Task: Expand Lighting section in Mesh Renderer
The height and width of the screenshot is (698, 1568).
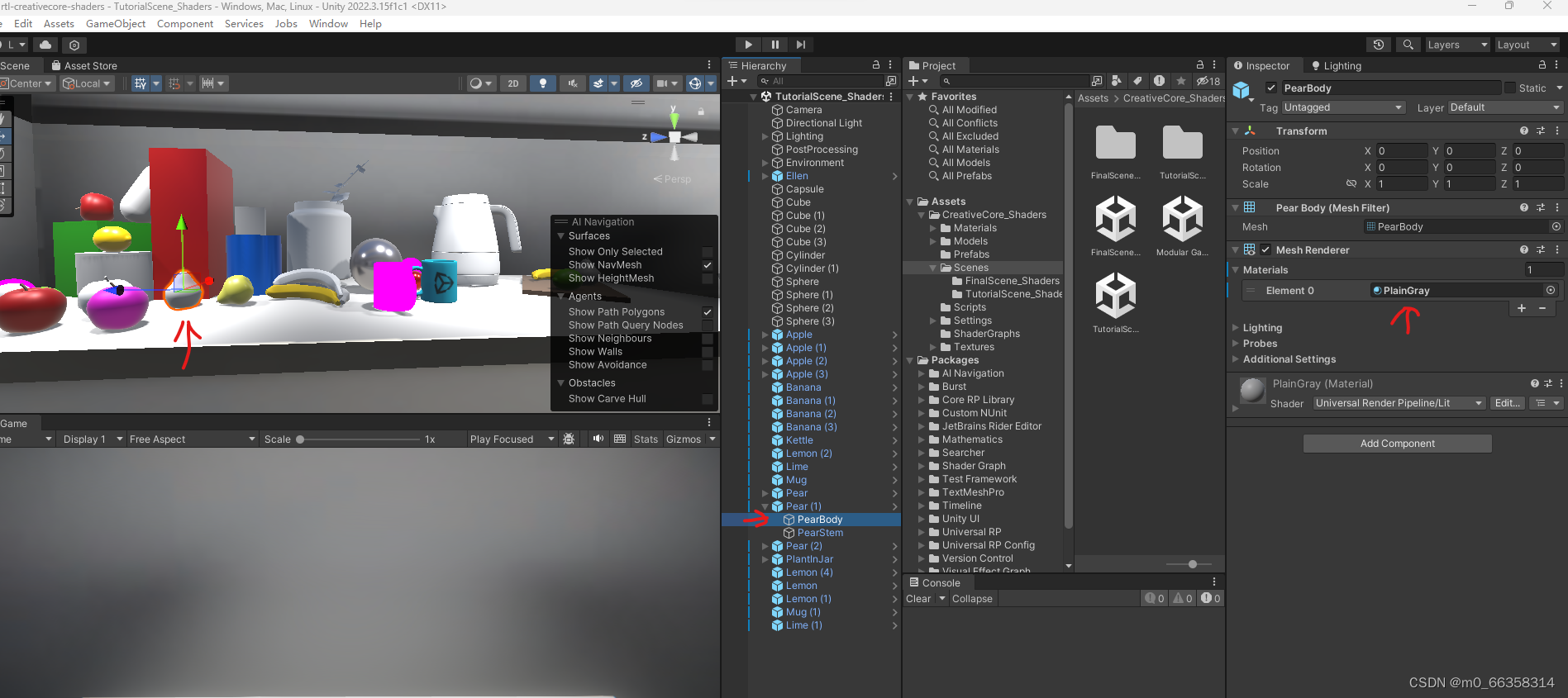Action: click(1236, 328)
